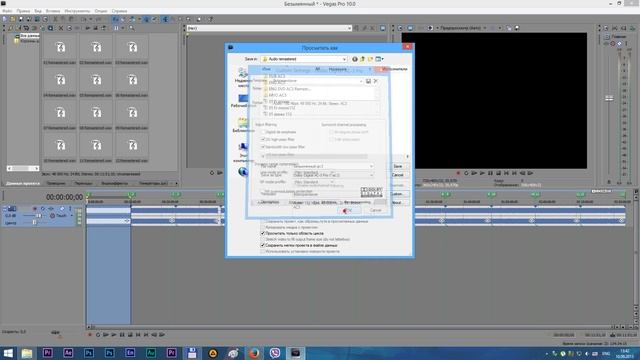Click the What's This help icon

(x=211, y=19)
